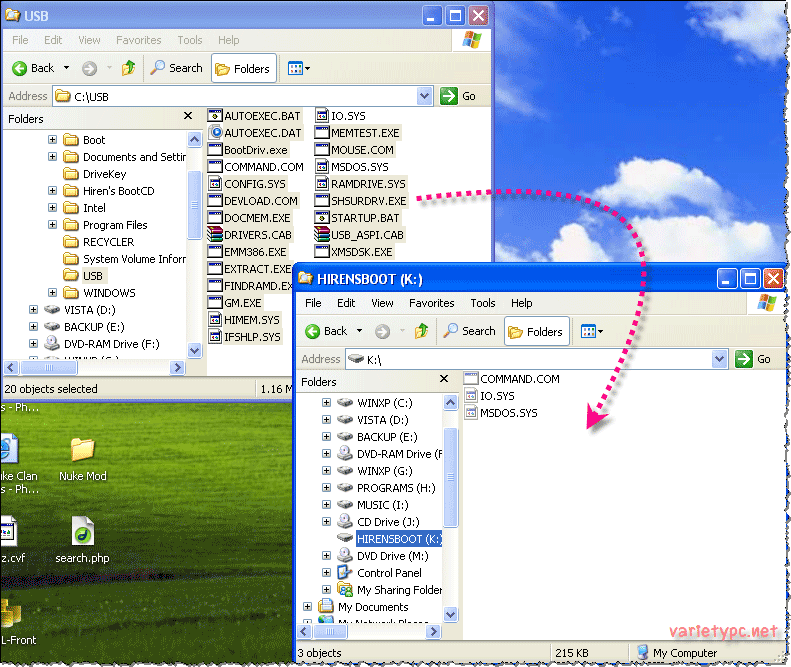The height and width of the screenshot is (667, 791).
Task: Select USB folder in tree
Action: [x=83, y=275]
